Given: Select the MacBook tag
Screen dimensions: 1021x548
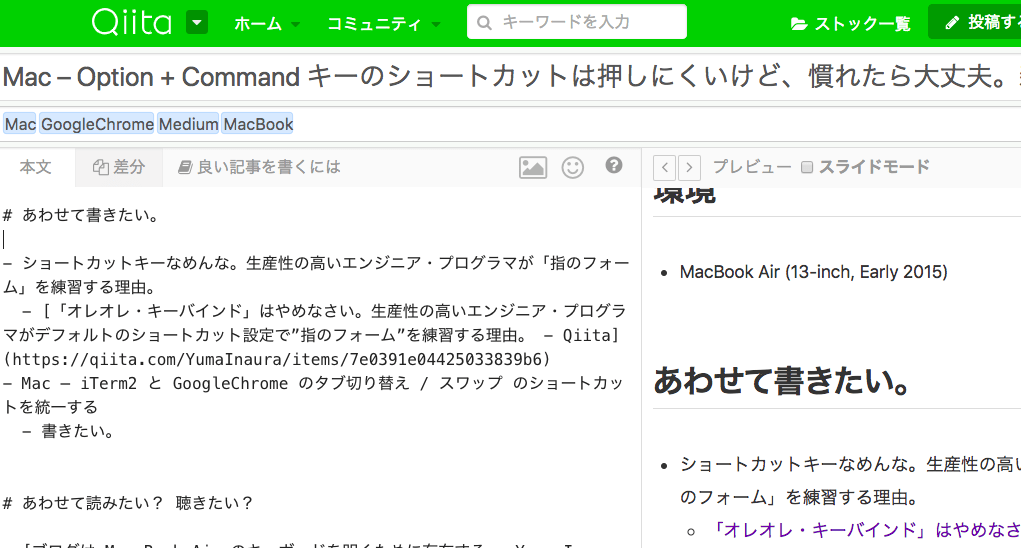Looking at the screenshot, I should [258, 124].
